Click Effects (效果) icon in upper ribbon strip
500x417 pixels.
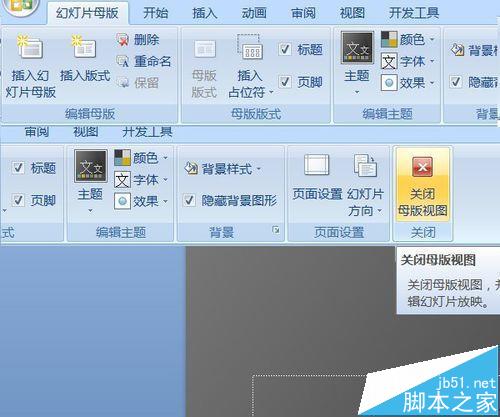389,83
